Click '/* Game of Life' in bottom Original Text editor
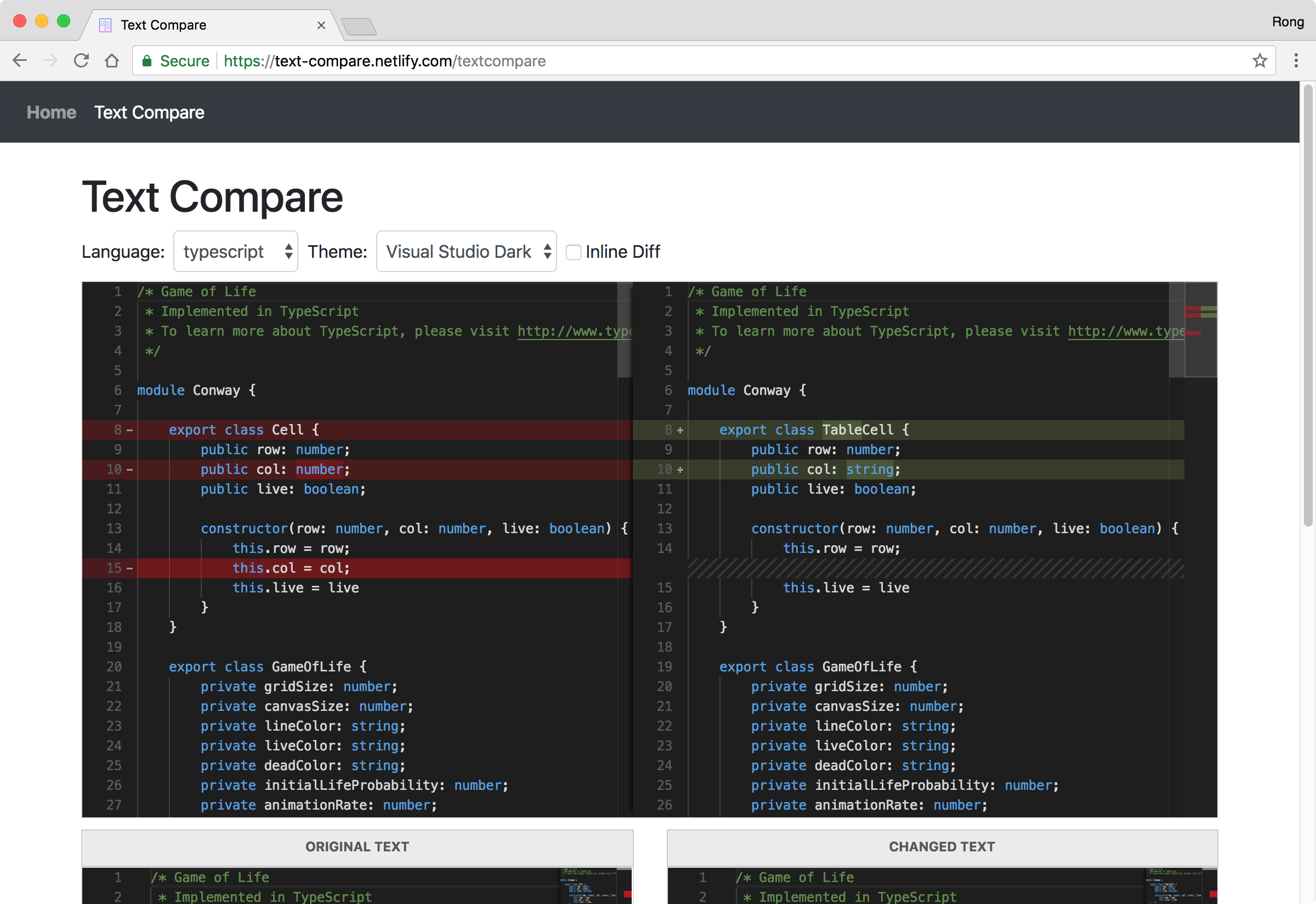The height and width of the screenshot is (904, 1316). click(209, 877)
